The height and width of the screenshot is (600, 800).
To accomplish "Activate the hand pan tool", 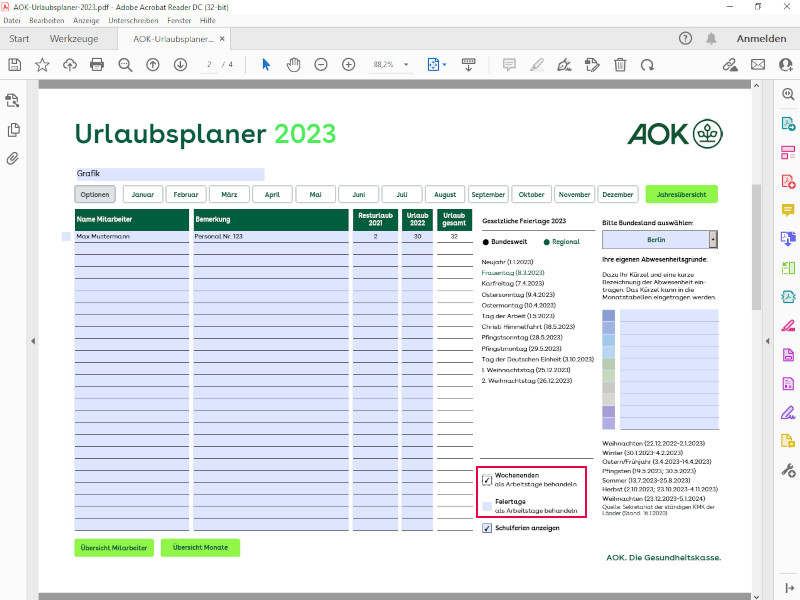I will click(x=293, y=65).
